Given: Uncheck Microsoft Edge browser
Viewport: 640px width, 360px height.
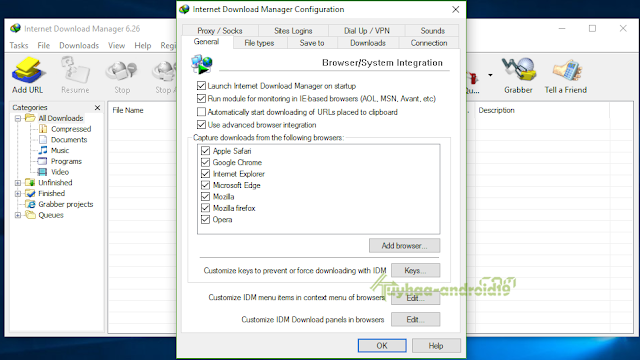Looking at the screenshot, I should click(205, 185).
